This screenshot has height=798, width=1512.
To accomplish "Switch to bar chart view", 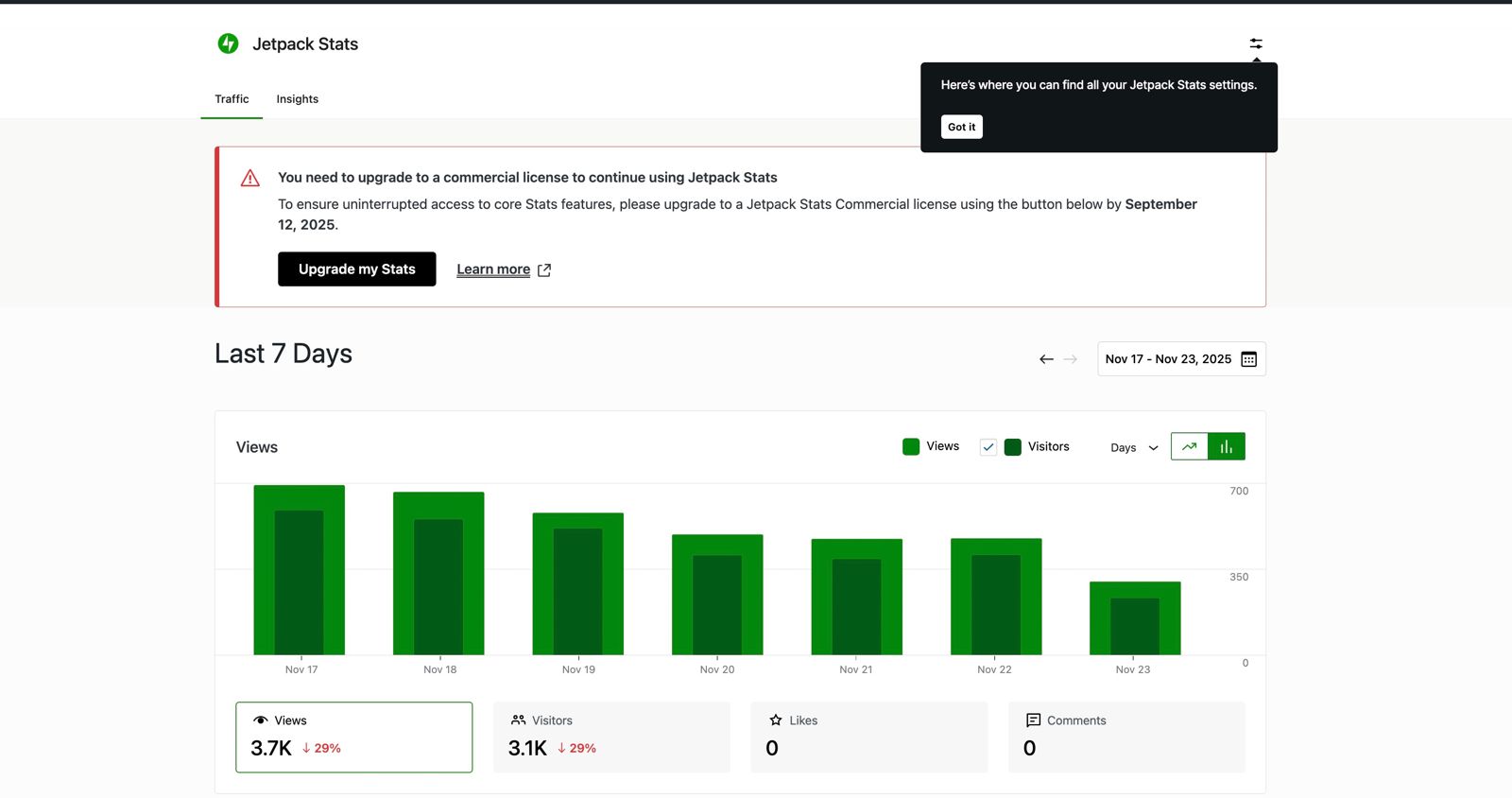I will (x=1226, y=446).
